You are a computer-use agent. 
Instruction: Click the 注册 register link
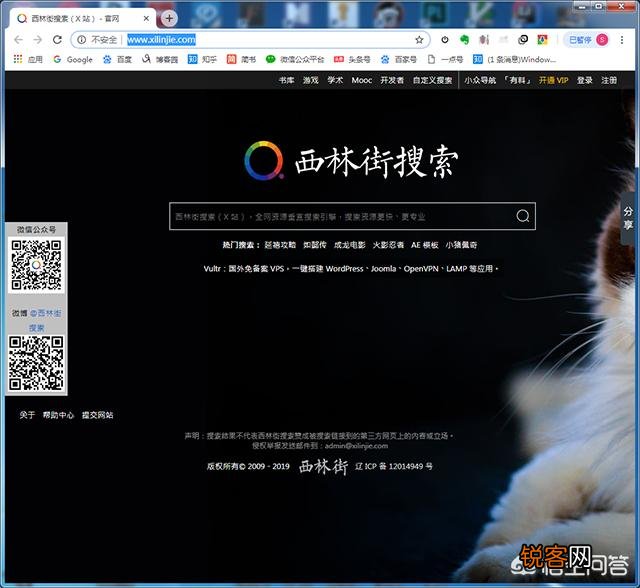click(x=609, y=80)
